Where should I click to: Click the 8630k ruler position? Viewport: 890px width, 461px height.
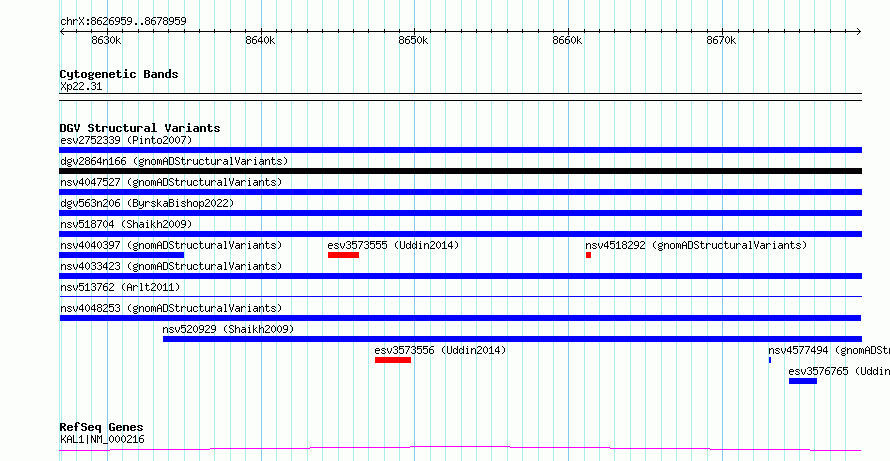click(106, 40)
